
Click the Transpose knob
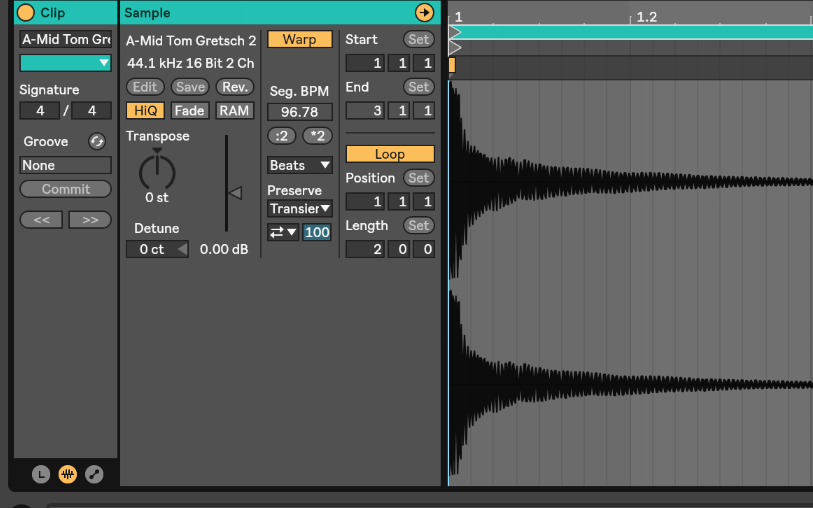[156, 171]
